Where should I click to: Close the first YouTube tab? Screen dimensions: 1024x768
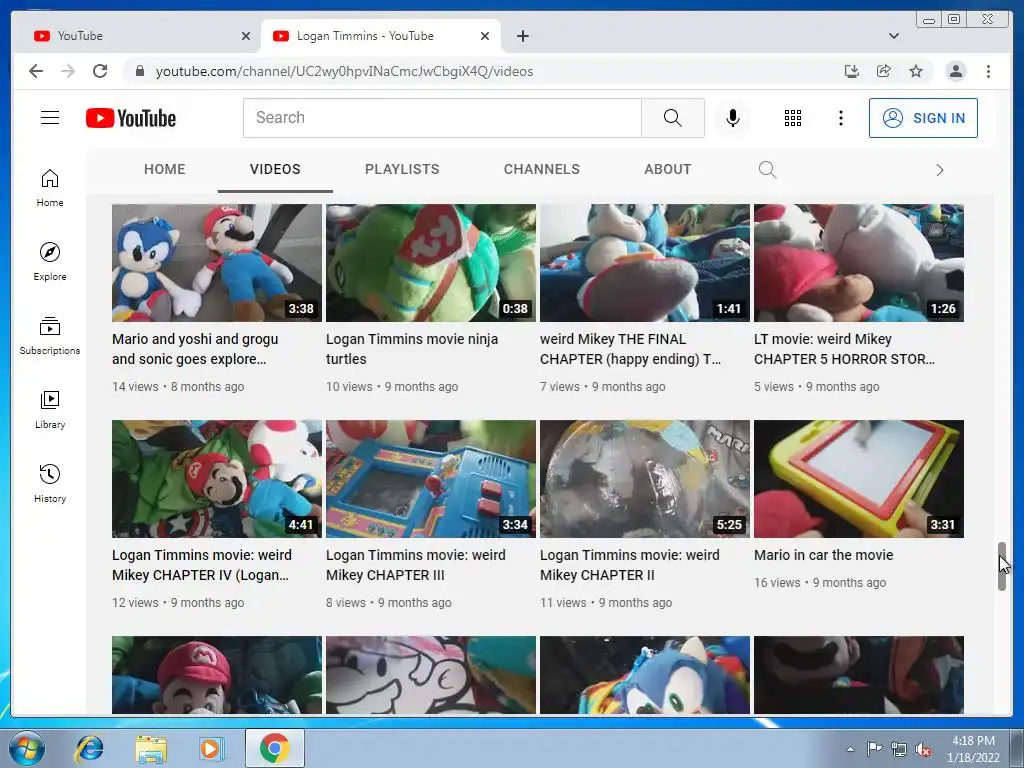pyautogui.click(x=246, y=36)
